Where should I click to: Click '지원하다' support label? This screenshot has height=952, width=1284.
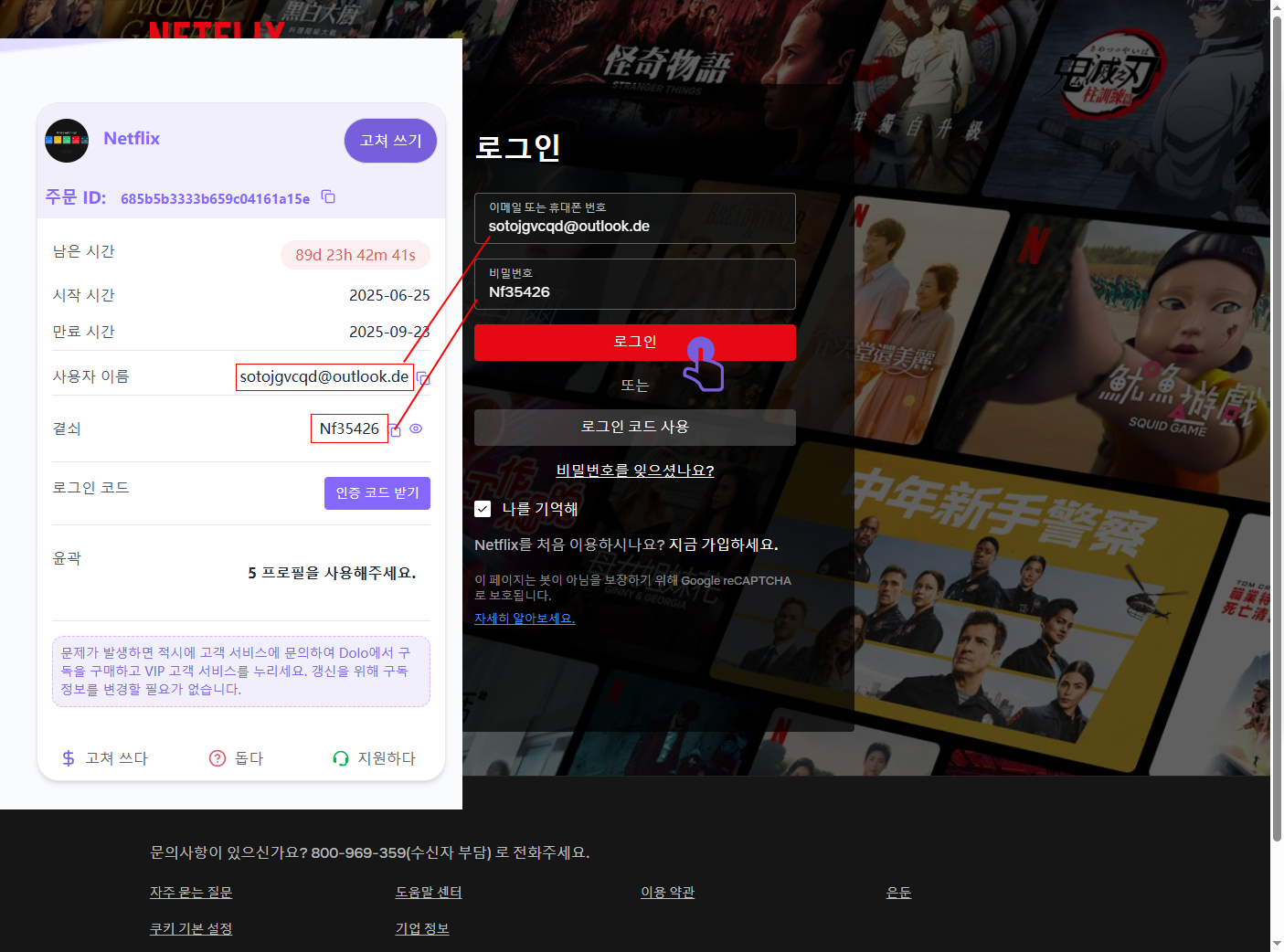(387, 758)
